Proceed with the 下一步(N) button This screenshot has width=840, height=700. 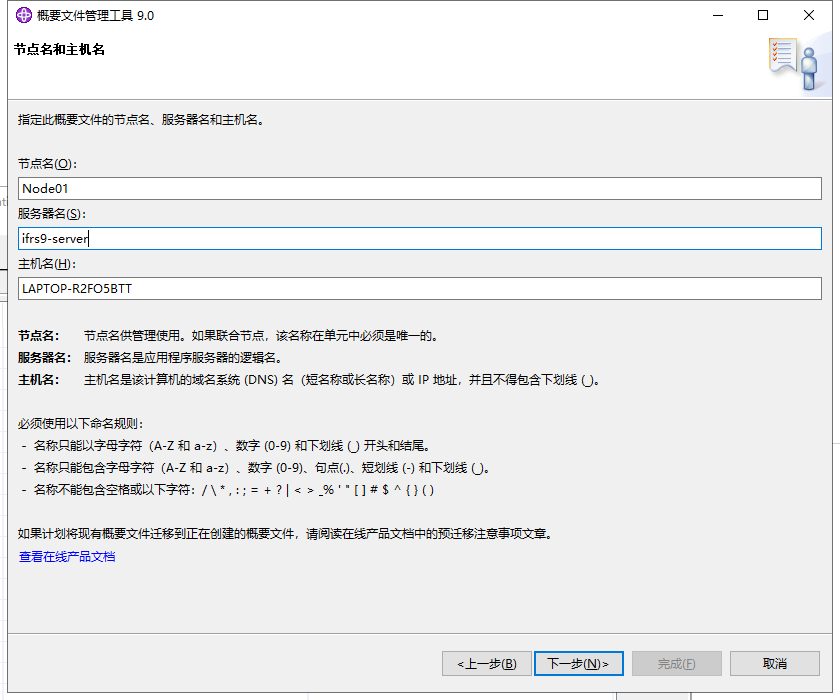pos(579,664)
